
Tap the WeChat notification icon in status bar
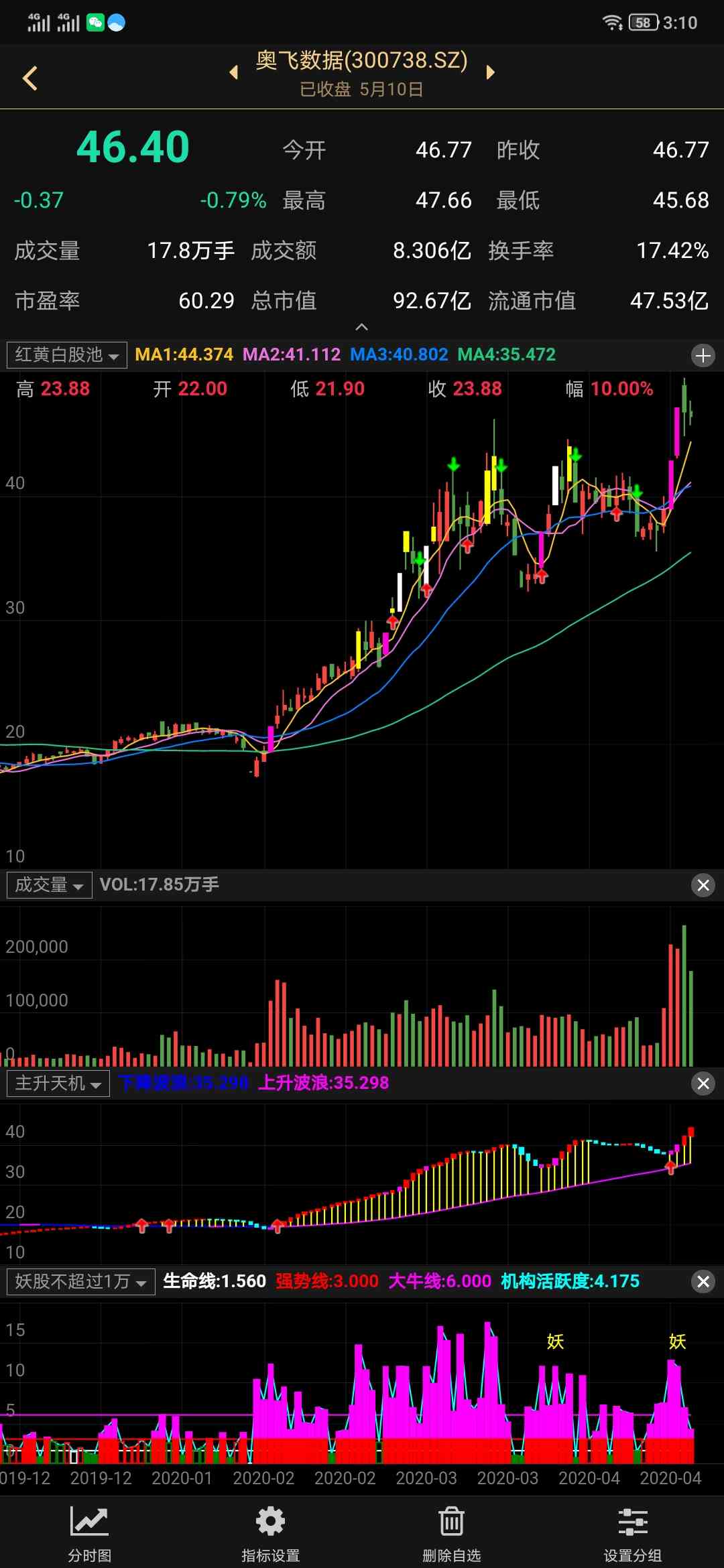[96, 23]
